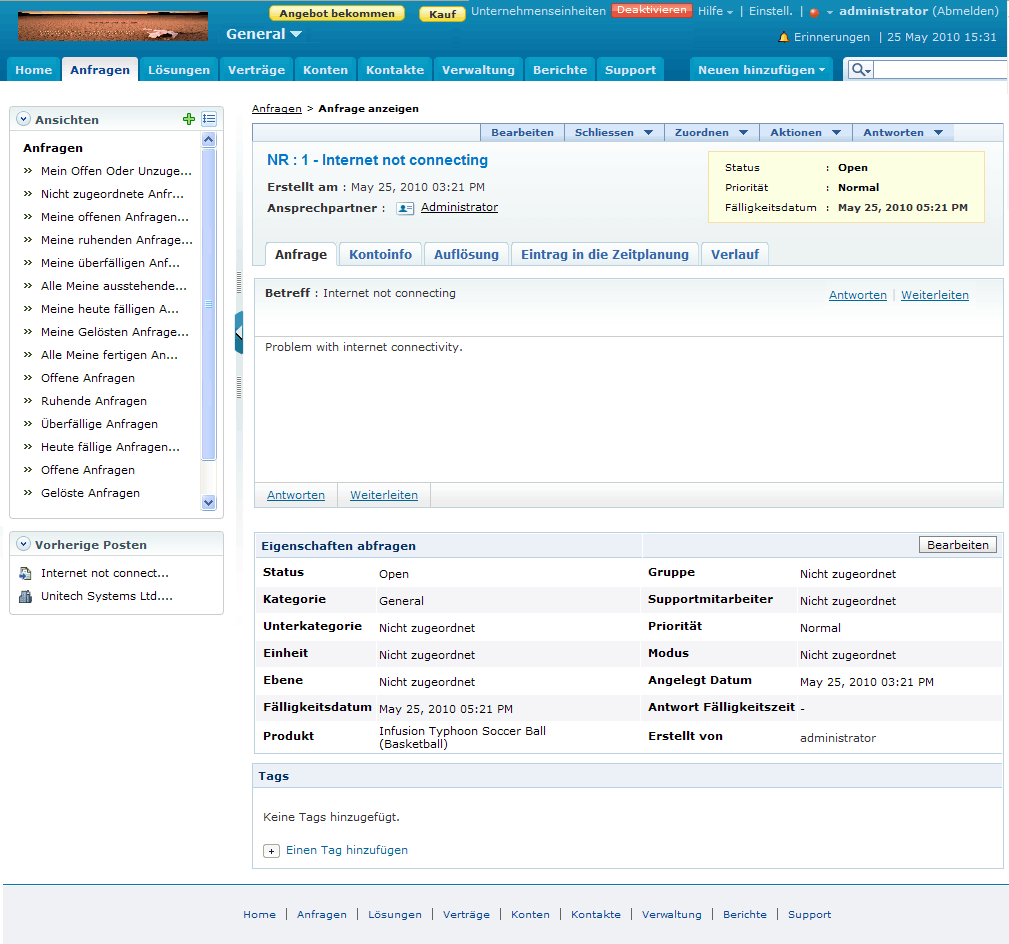Viewport: 1009px width, 944px height.
Task: Open the General department dropdown
Action: tap(264, 34)
